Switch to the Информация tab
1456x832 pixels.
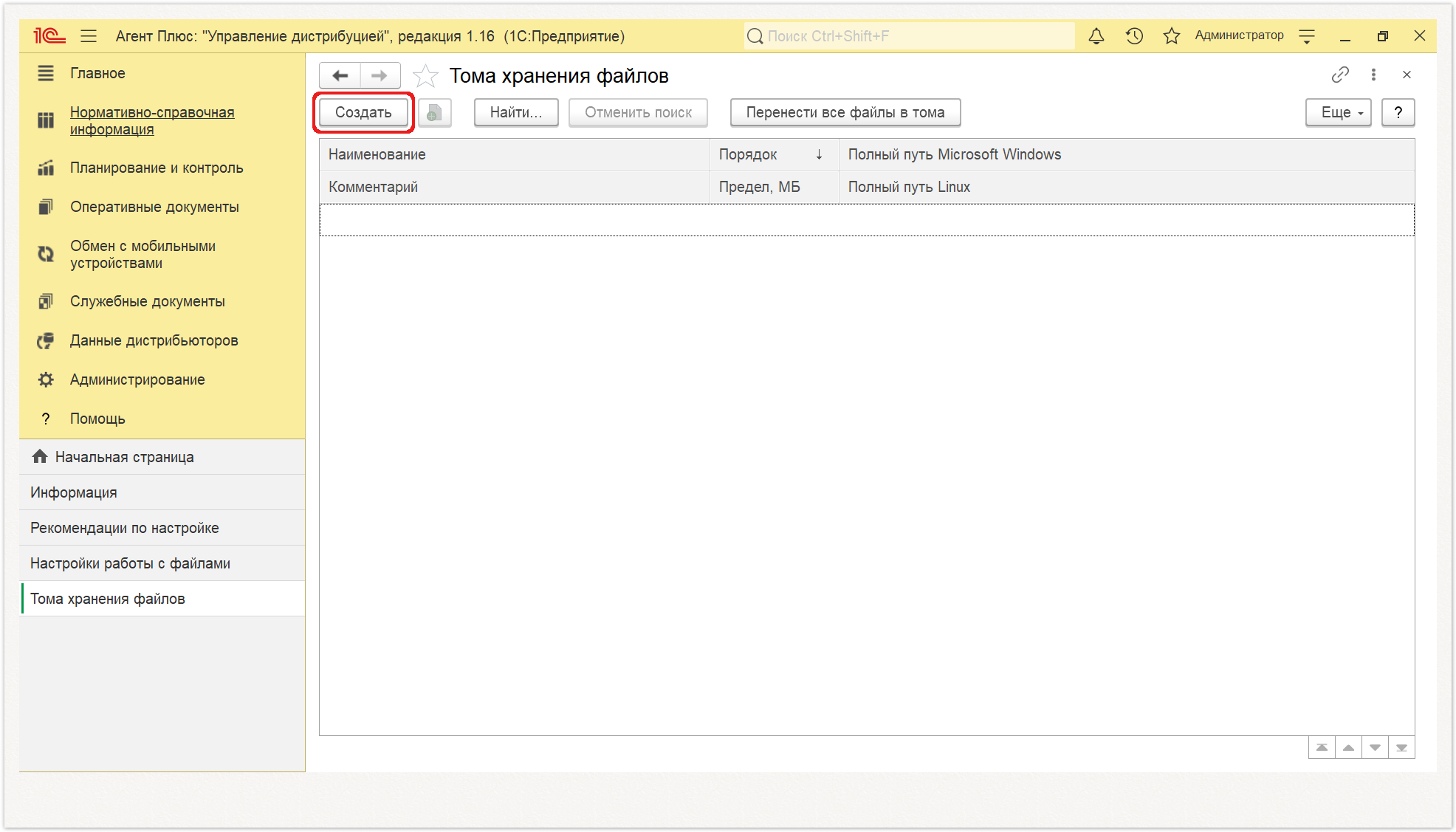coord(162,492)
